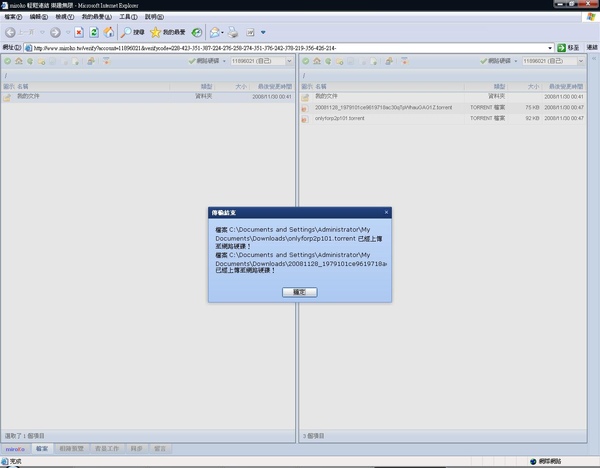Open left pane 網路硬碟 dropdown menu

[x=224, y=61]
